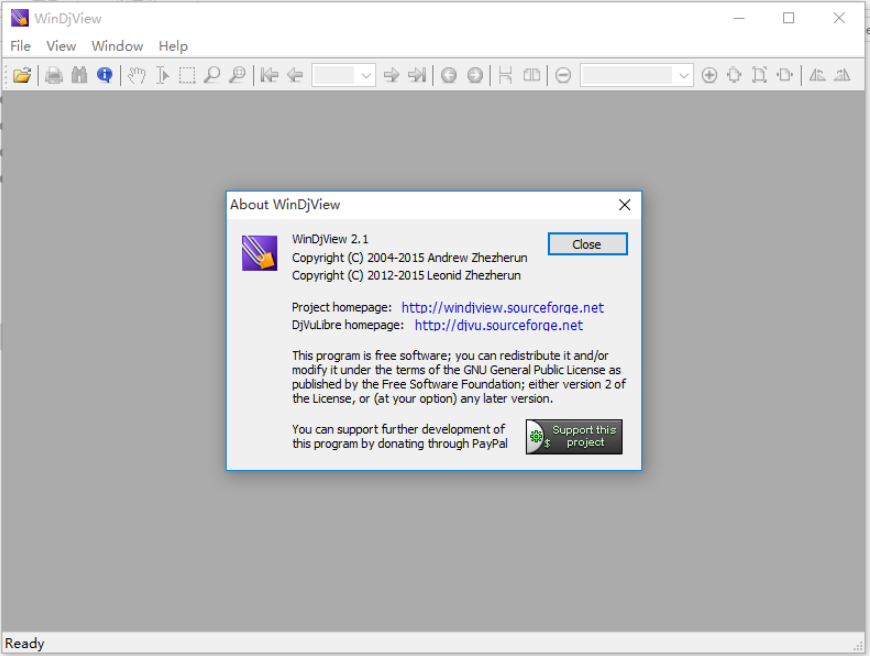Open the File menu
The image size is (870, 656).
pos(20,46)
